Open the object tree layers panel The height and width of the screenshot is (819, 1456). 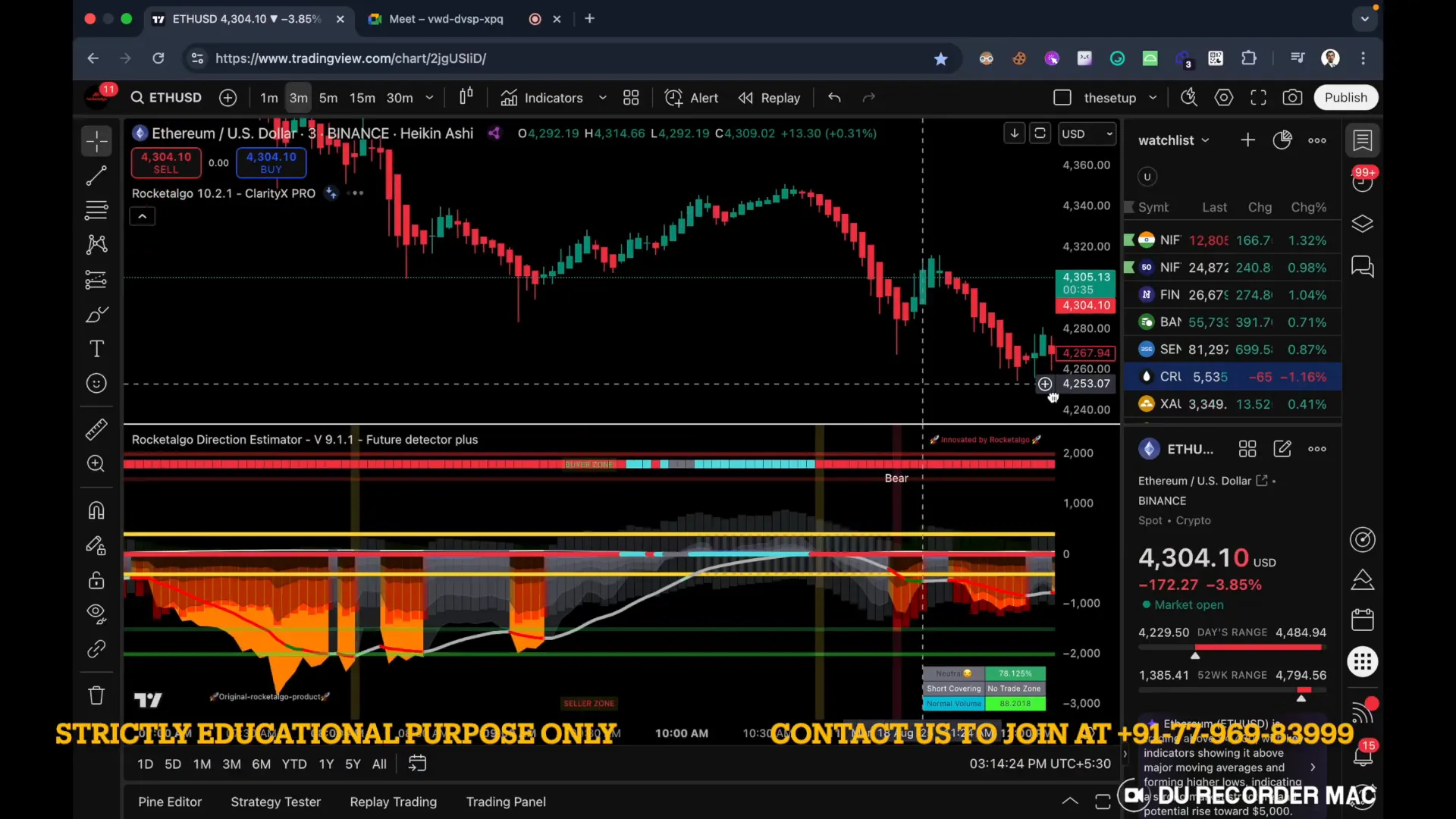[1363, 224]
